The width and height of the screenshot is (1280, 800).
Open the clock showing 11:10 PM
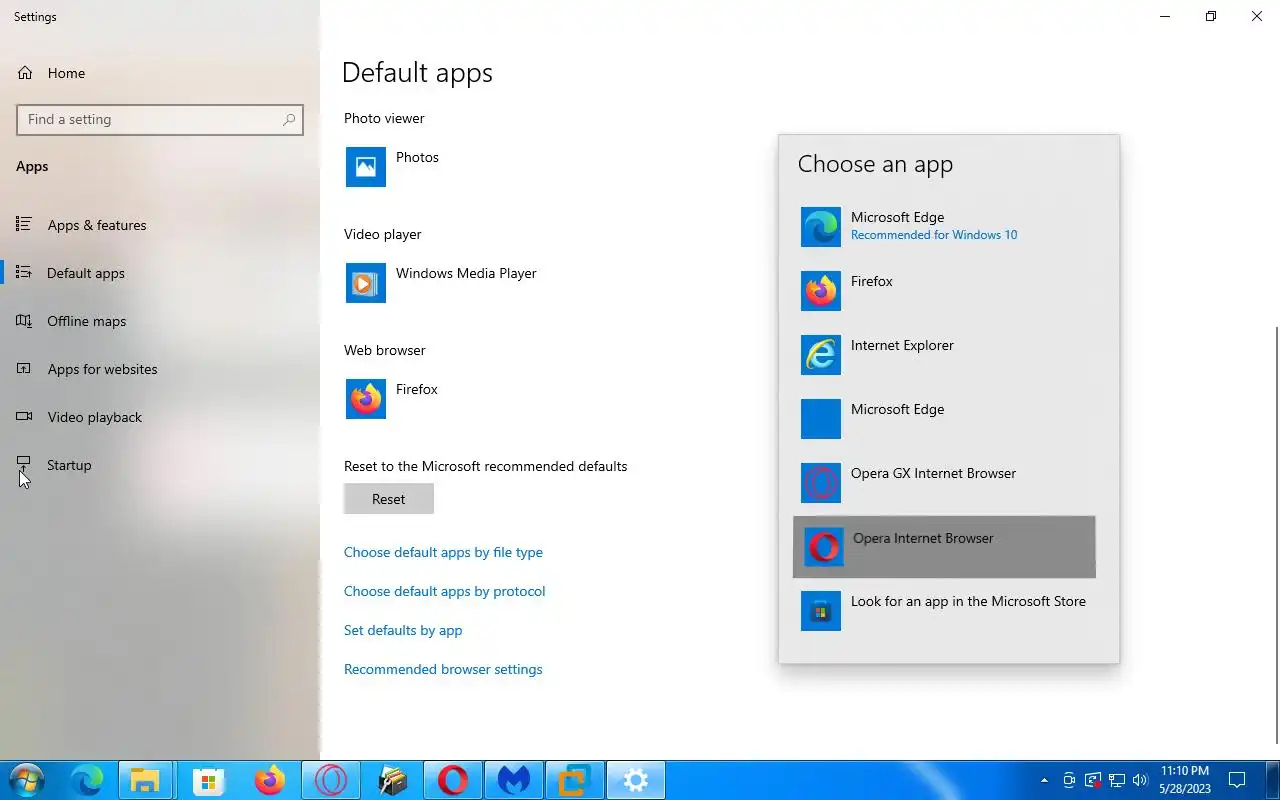coord(1185,780)
